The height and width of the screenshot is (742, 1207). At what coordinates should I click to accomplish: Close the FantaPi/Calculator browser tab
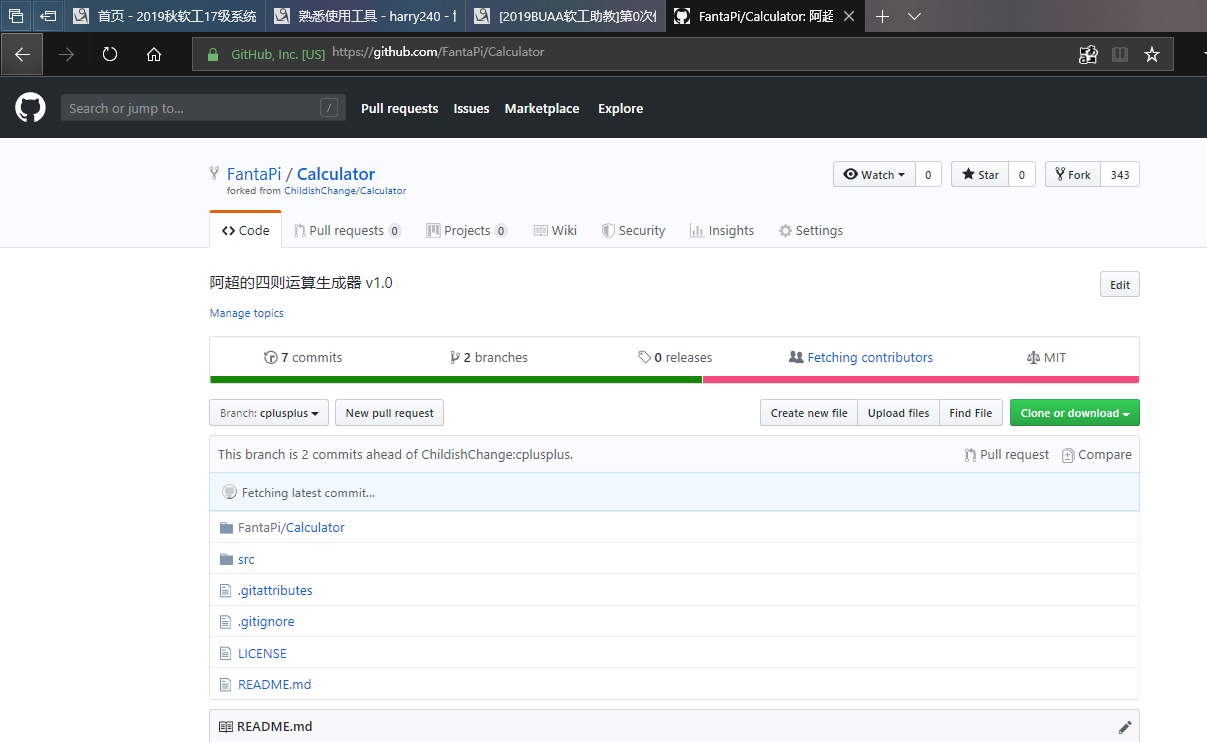click(x=849, y=16)
